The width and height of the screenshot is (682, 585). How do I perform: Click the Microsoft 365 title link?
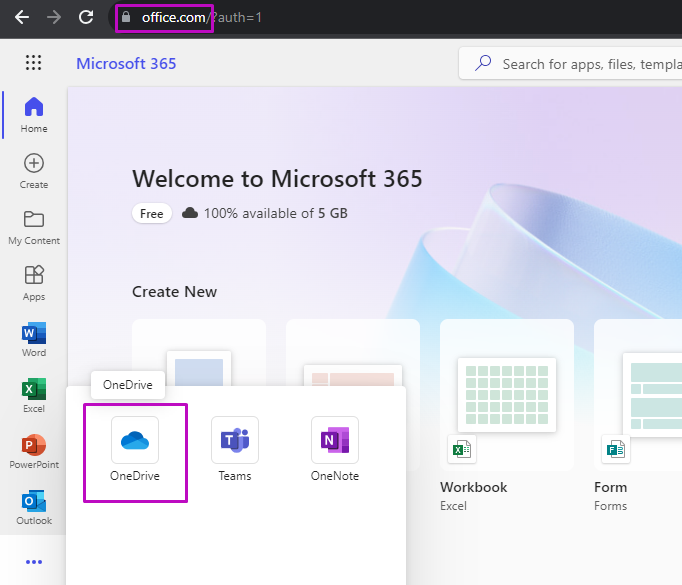click(x=126, y=64)
